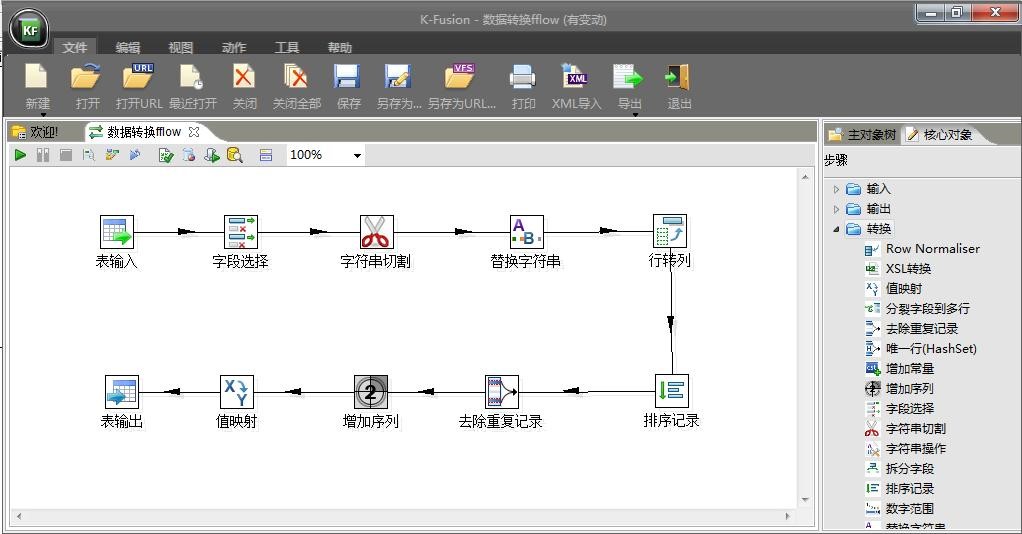Viewport: 1022px width, 534px height.
Task: Save with the 保存 floppy icon
Action: pos(347,77)
